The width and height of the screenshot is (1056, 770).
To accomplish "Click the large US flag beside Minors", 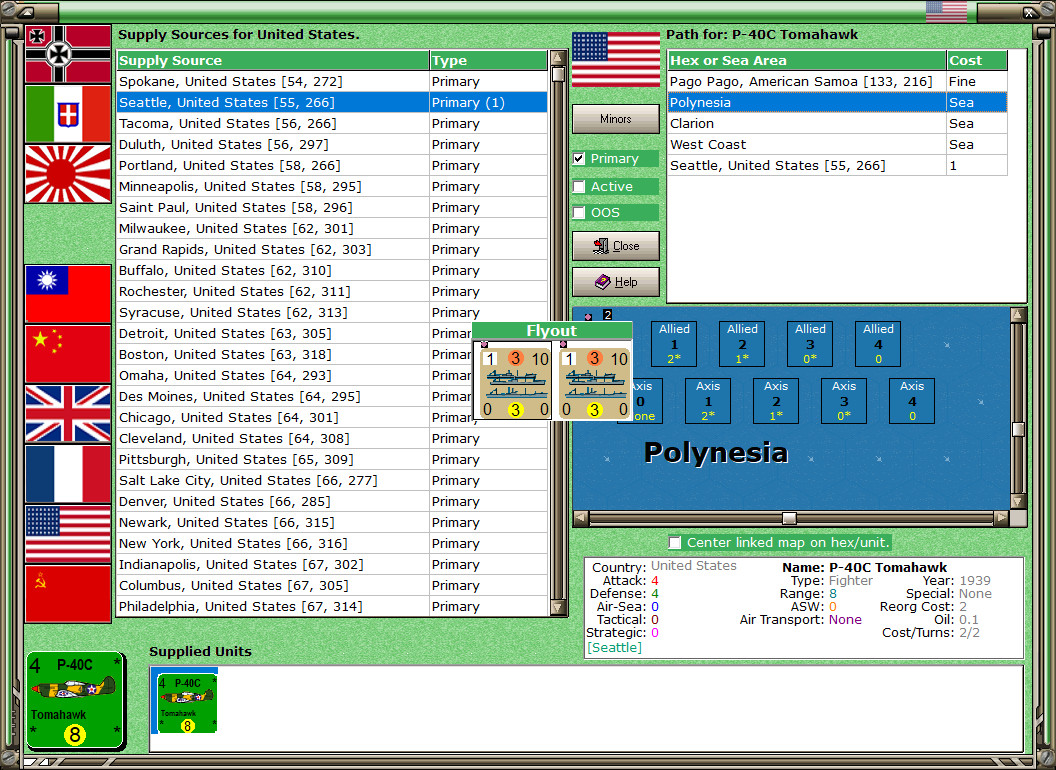I will 616,59.
